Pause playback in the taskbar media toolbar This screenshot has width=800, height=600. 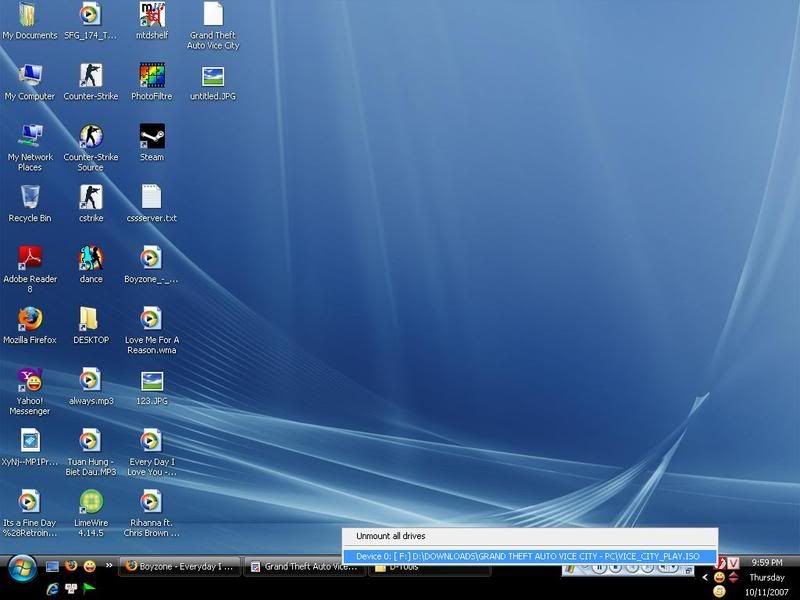(x=599, y=568)
